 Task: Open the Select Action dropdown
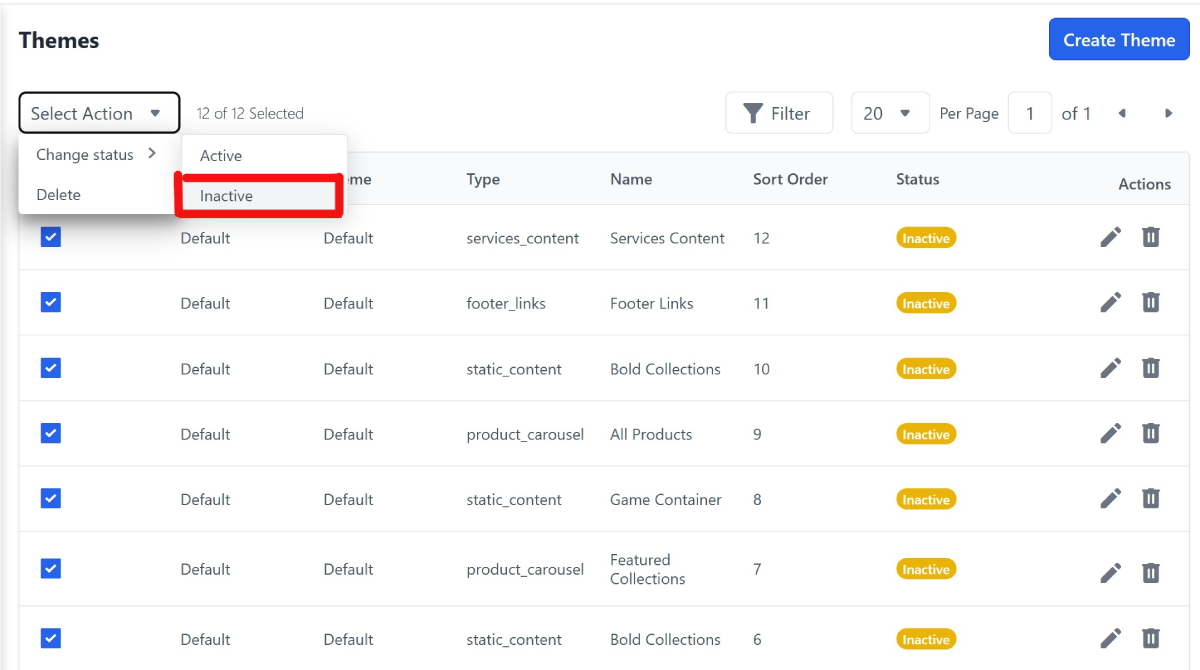99,113
